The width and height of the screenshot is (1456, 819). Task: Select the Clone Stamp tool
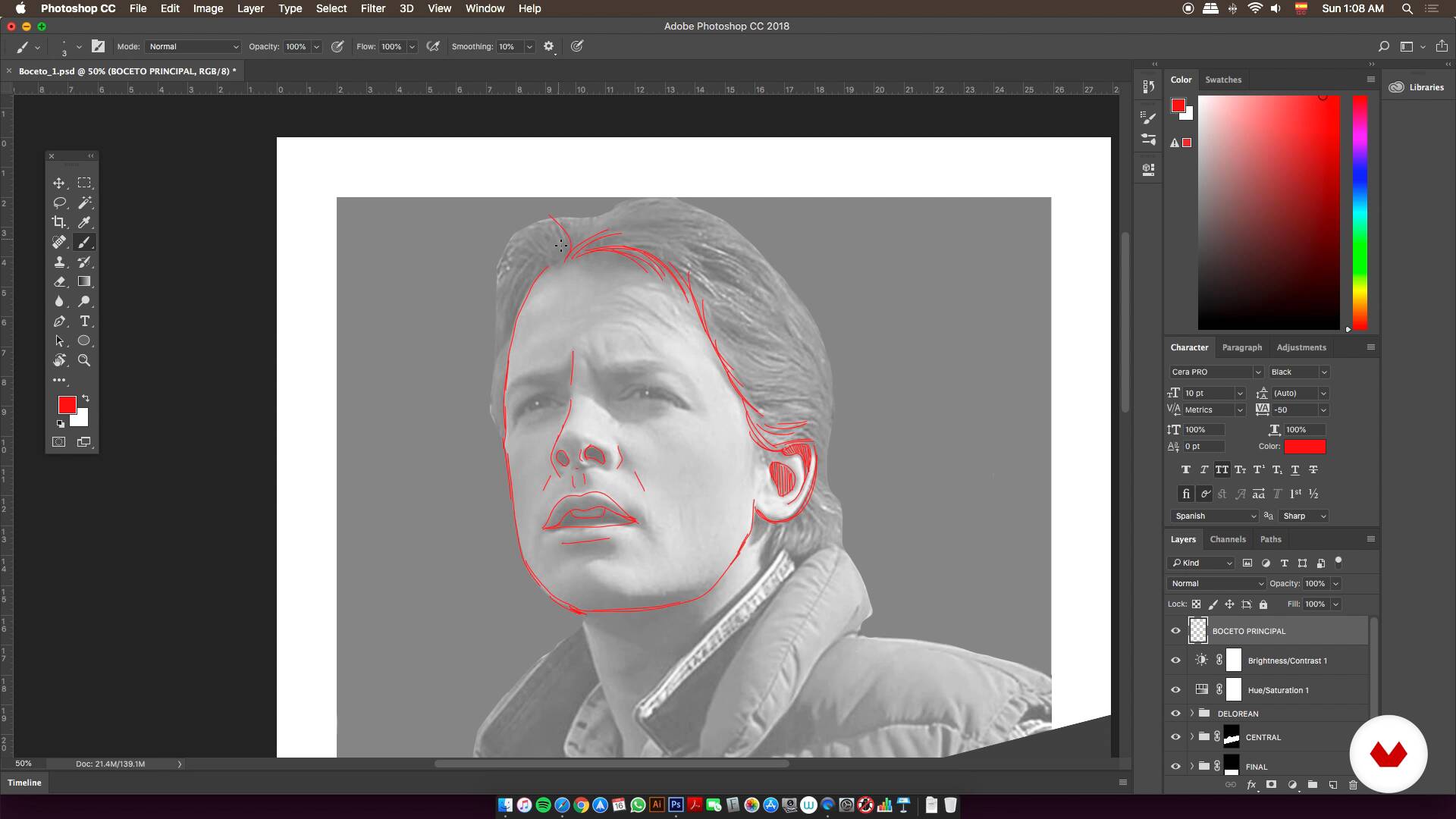coord(58,262)
